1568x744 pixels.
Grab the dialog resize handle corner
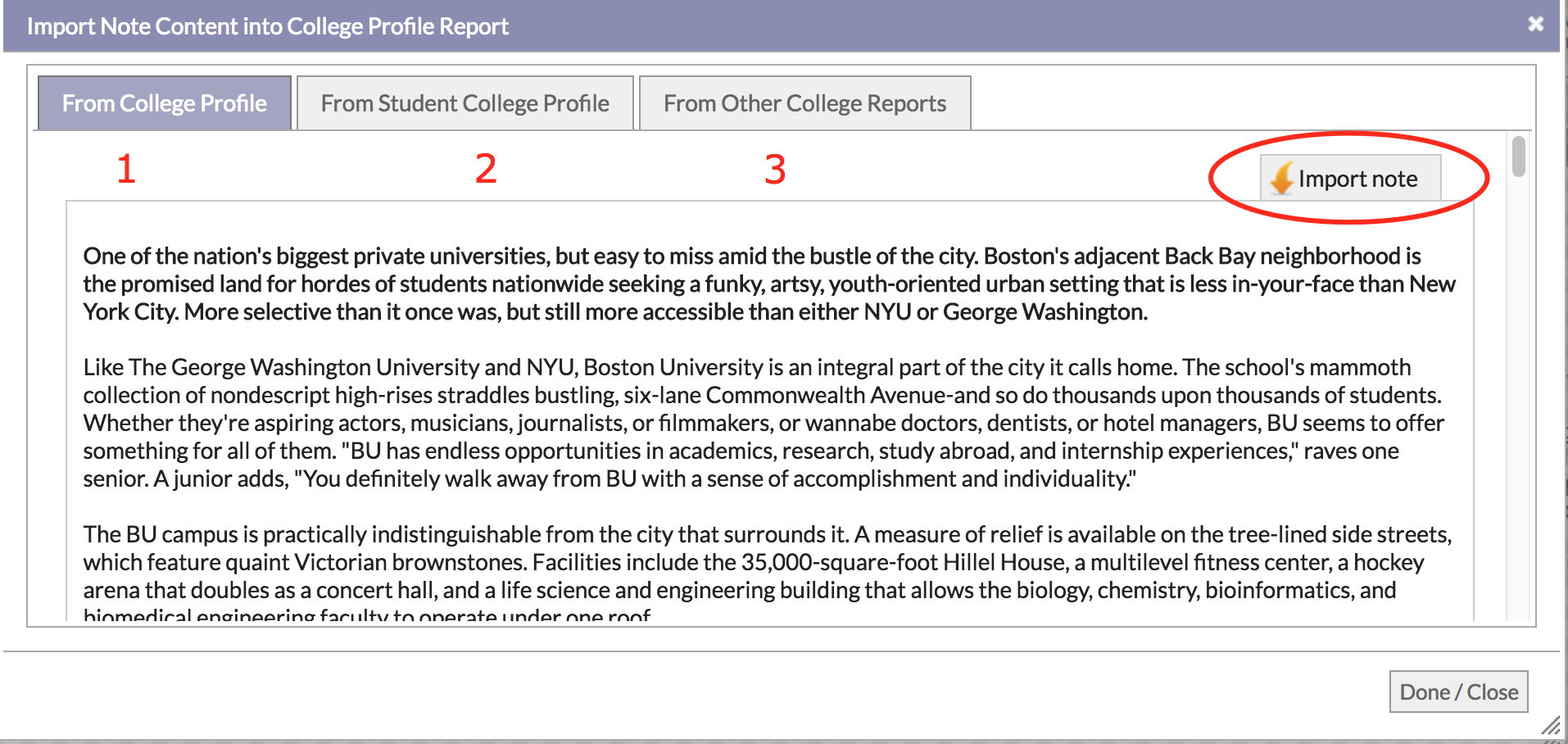[x=1551, y=724]
